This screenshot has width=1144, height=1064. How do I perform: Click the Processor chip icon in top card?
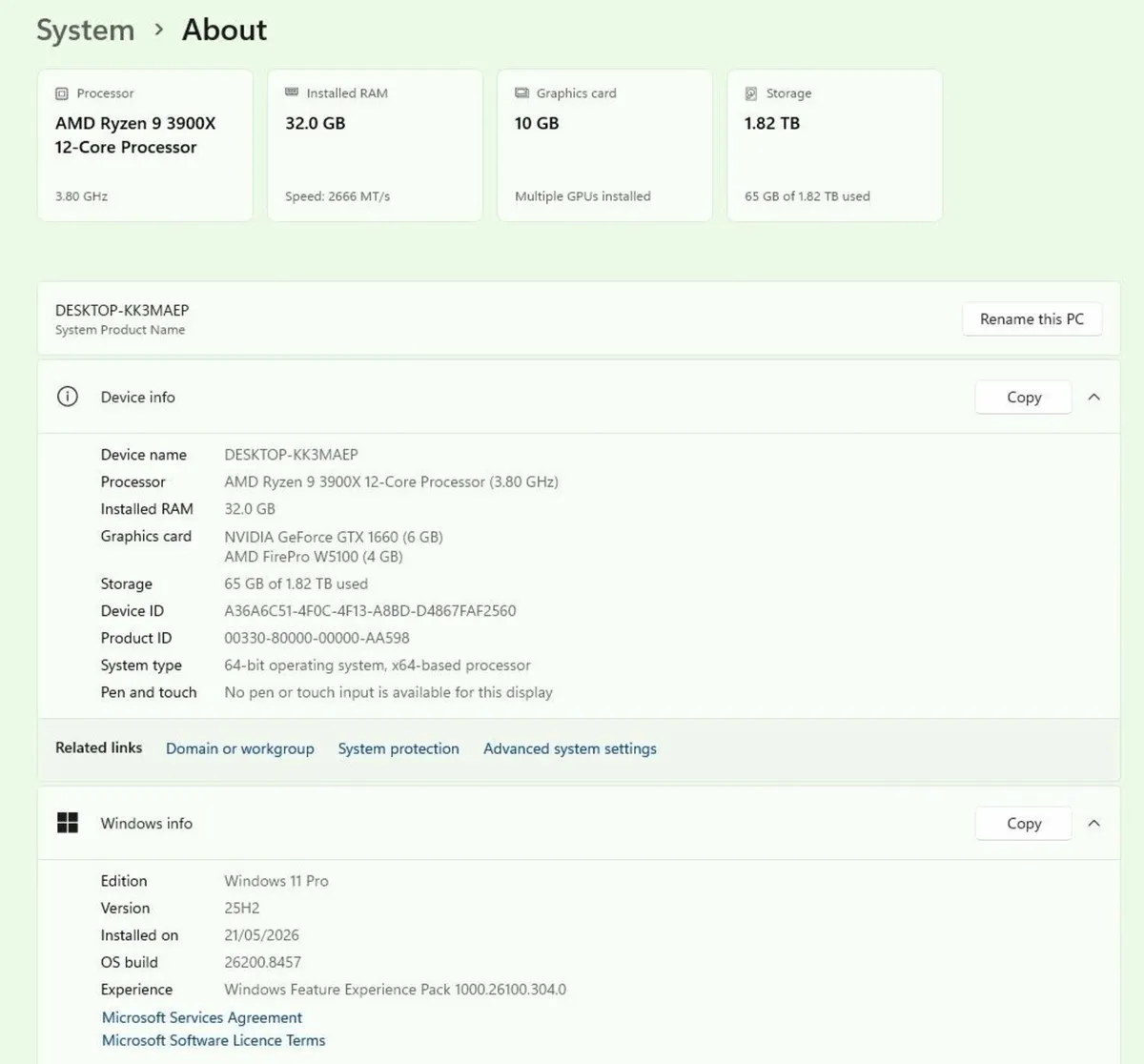62,93
